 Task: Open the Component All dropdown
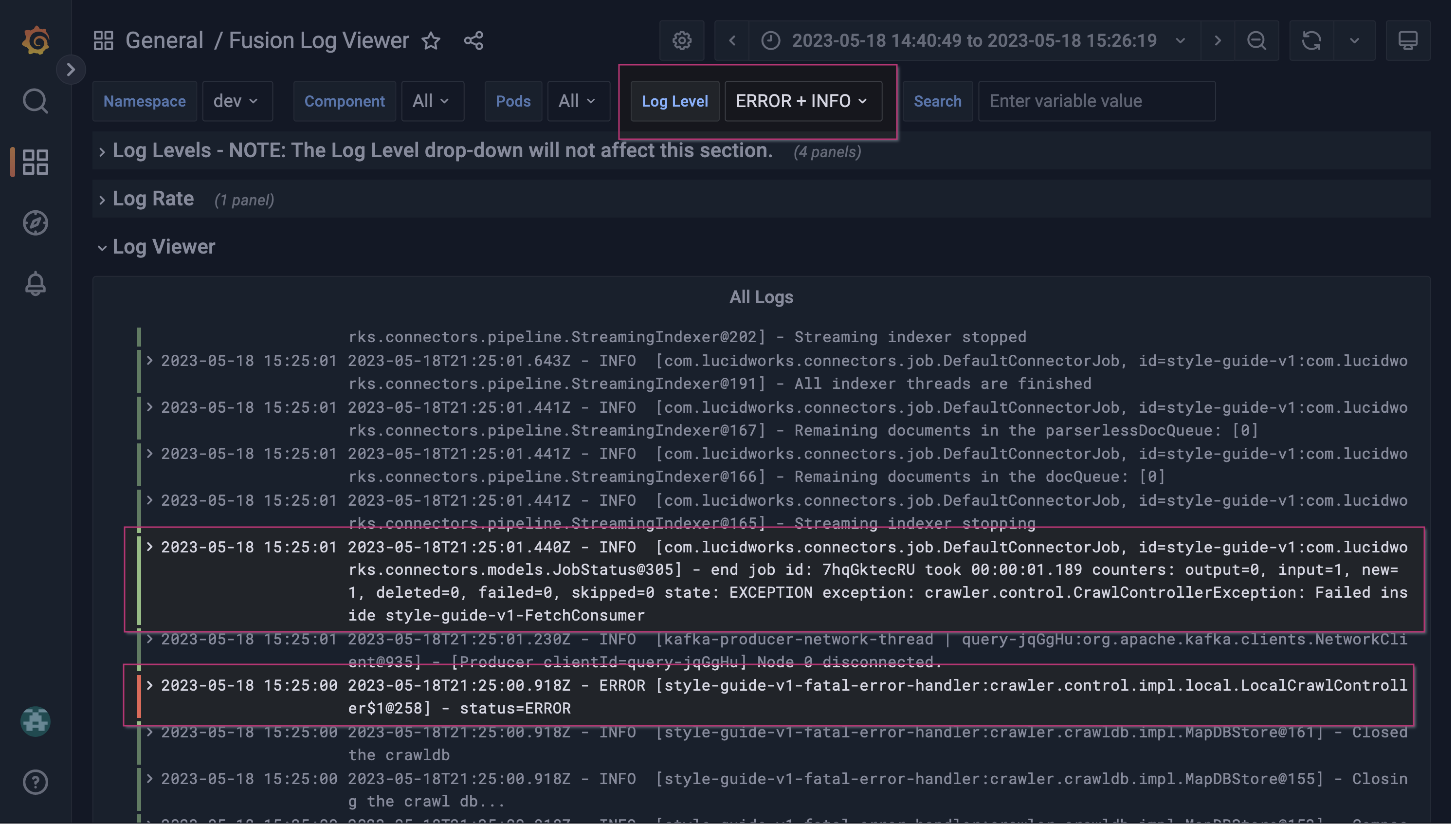(432, 101)
